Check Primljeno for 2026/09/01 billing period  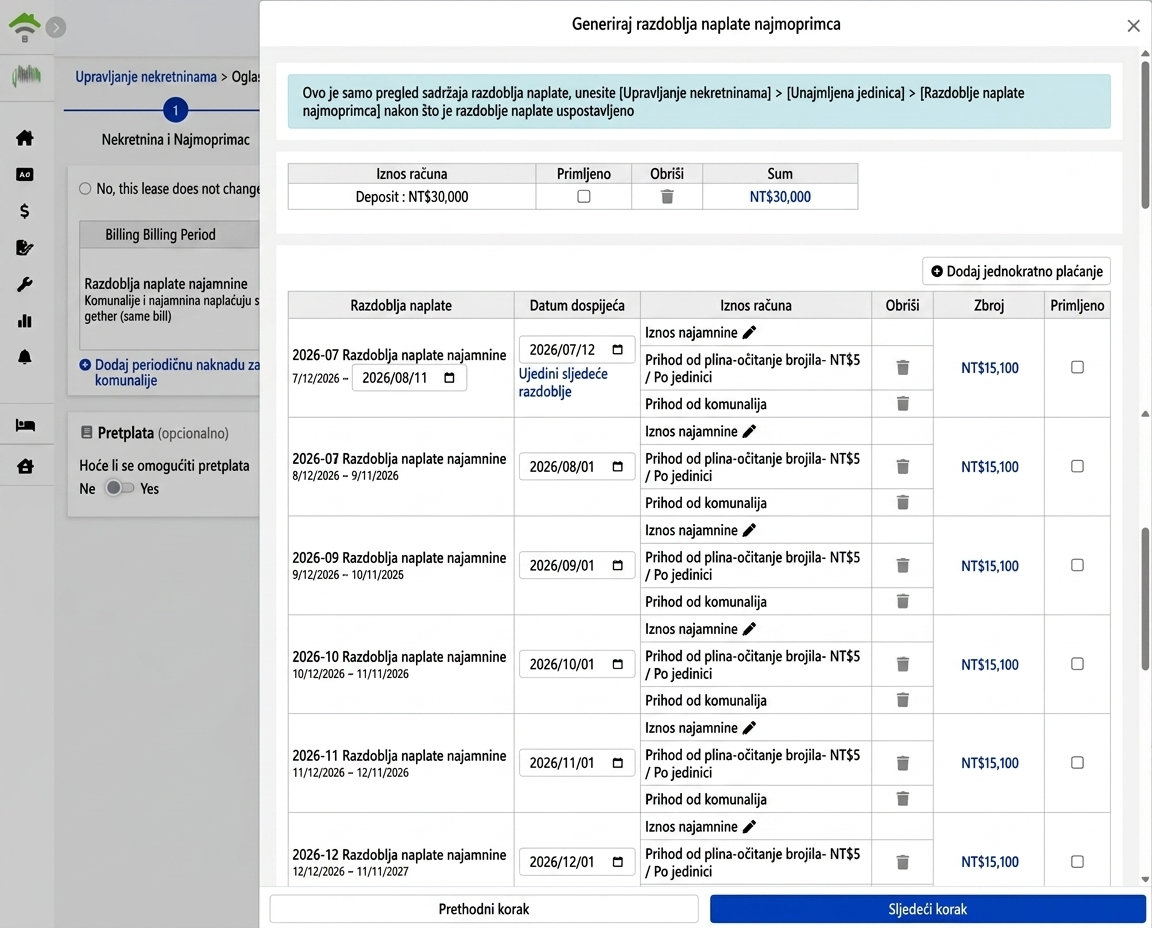pyautogui.click(x=1076, y=565)
